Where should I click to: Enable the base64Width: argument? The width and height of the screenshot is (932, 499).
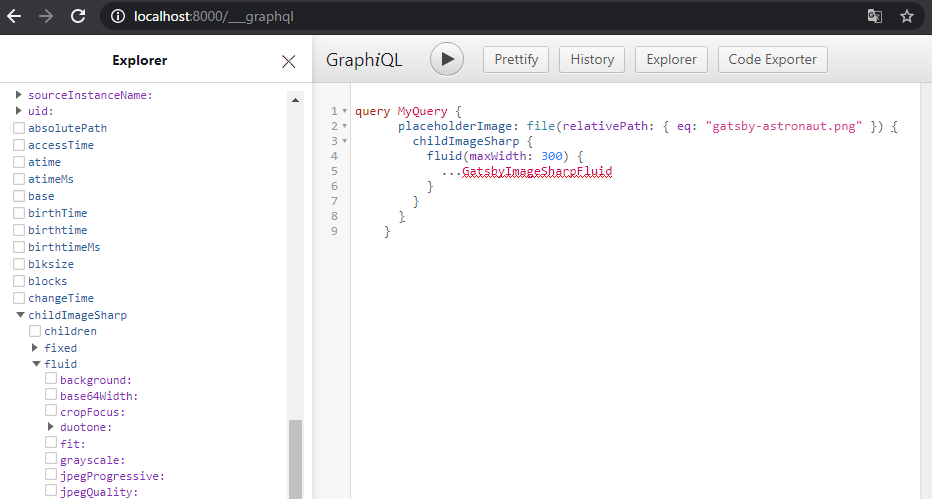[51, 394]
